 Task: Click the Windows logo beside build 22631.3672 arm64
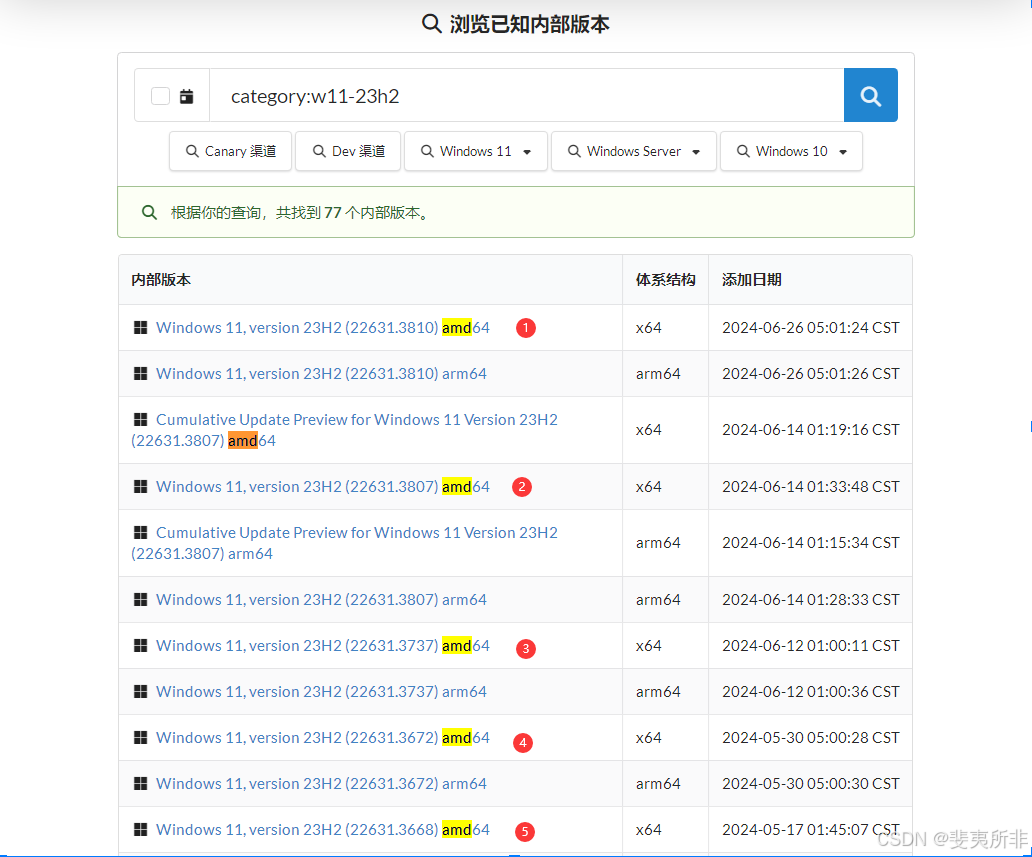point(140,784)
